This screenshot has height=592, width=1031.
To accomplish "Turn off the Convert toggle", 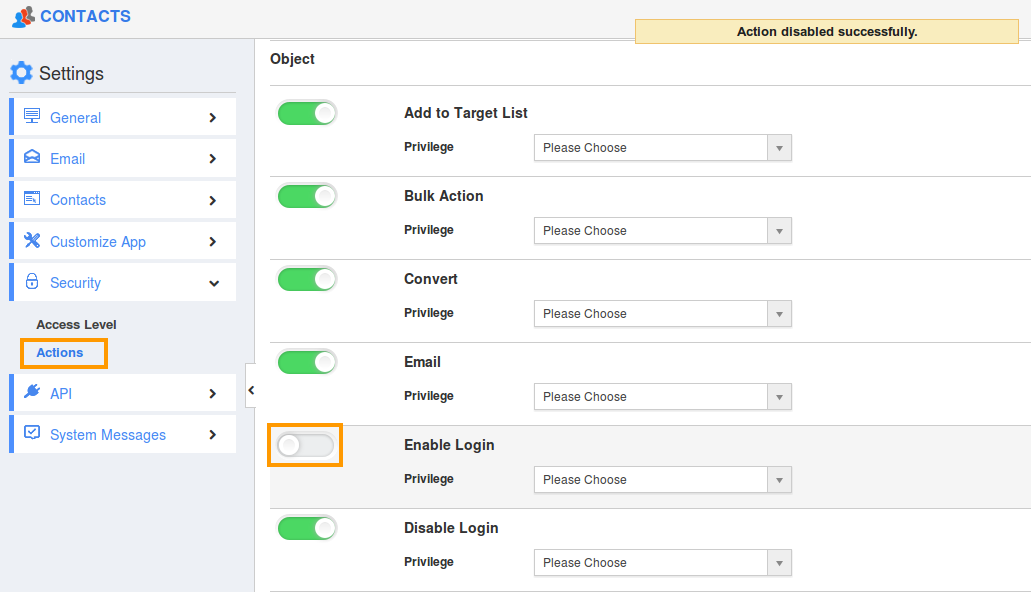I will pos(307,278).
